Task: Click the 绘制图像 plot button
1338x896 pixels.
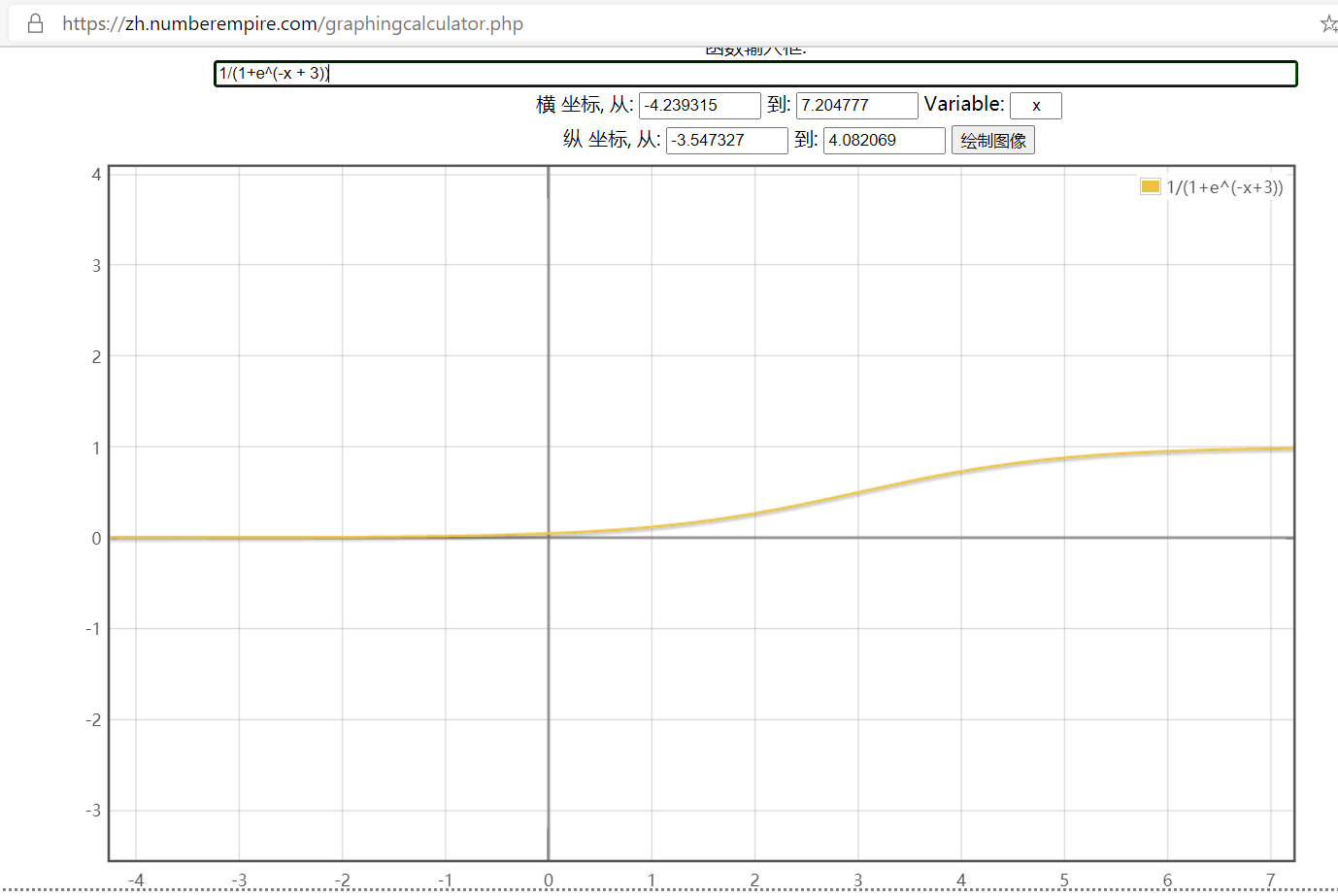Action: pyautogui.click(x=993, y=140)
